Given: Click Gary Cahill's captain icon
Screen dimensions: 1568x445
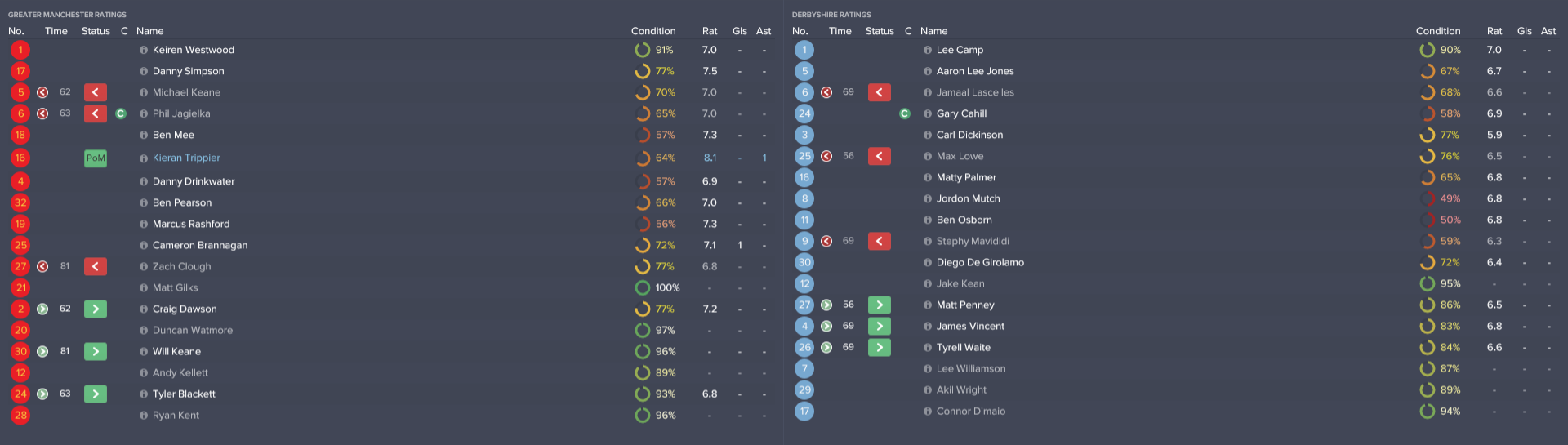Looking at the screenshot, I should click(x=905, y=113).
